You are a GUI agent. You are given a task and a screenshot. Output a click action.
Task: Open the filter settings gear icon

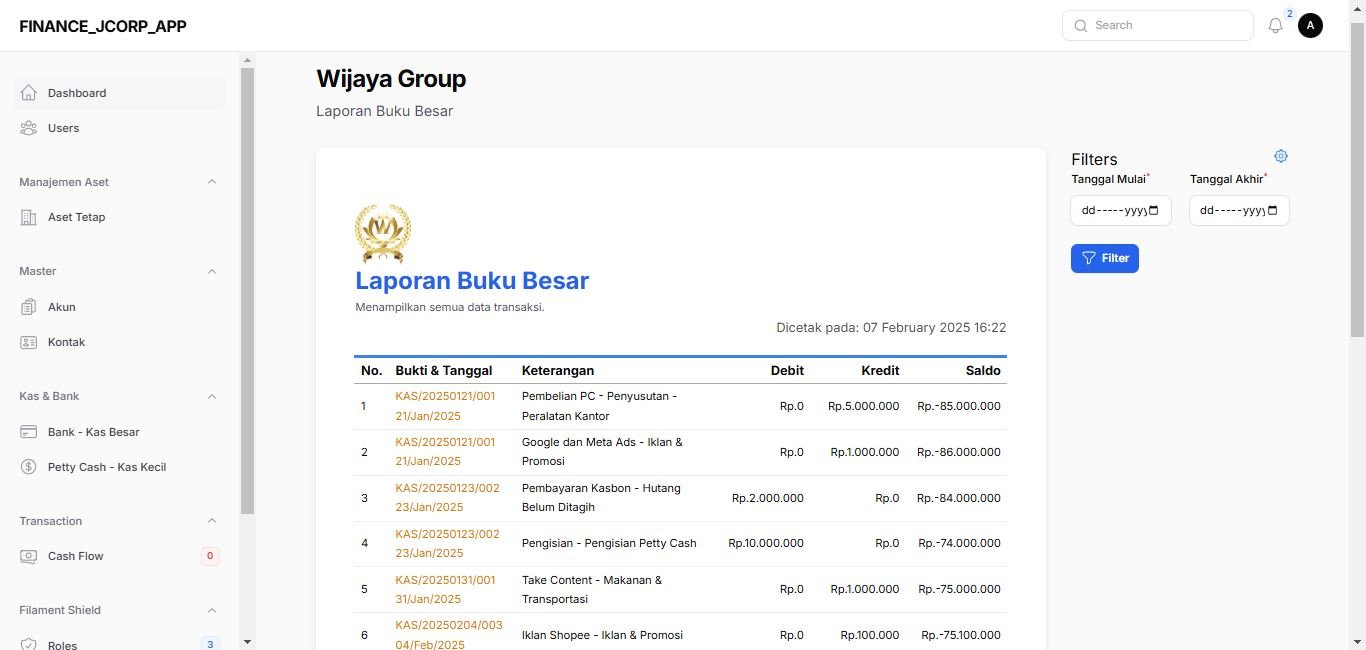tap(1281, 156)
